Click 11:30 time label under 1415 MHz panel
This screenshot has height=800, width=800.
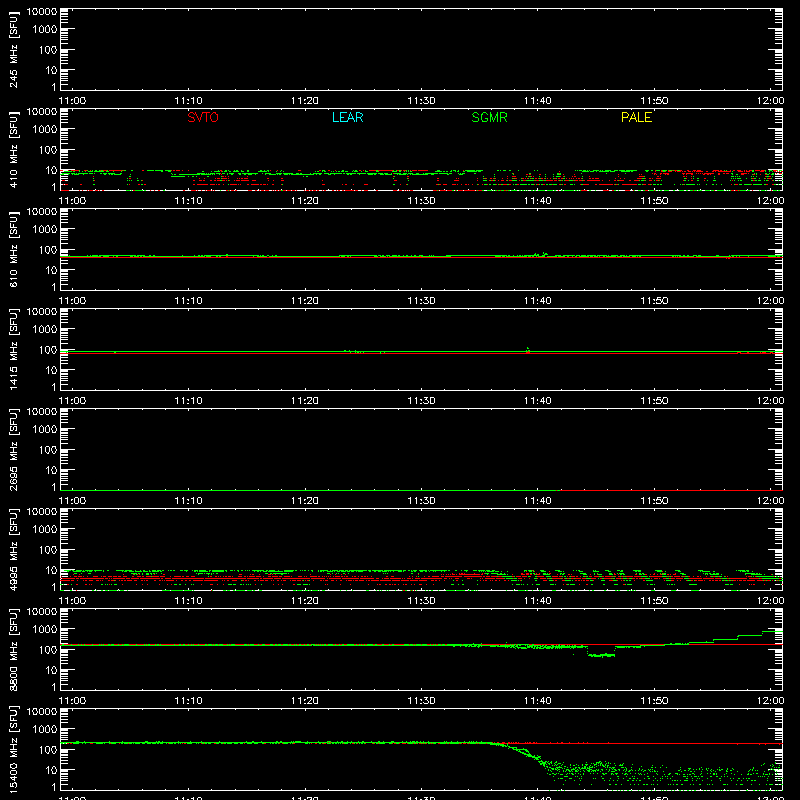(x=421, y=401)
